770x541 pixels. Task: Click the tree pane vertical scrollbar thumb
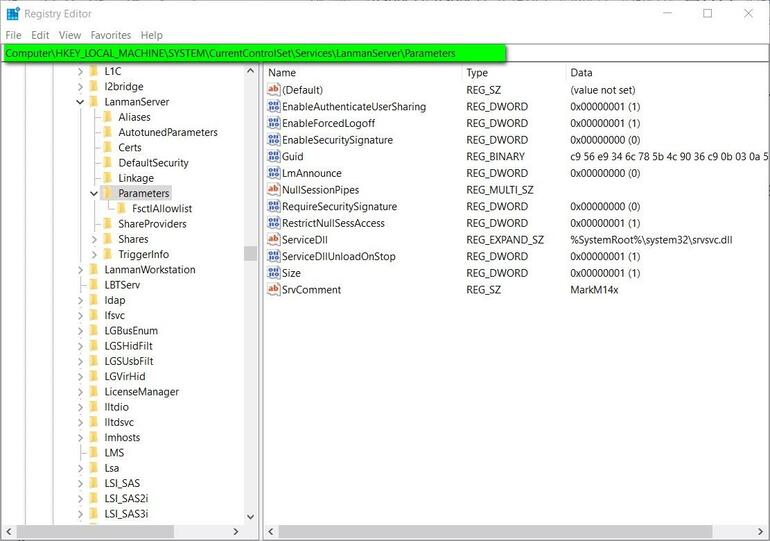point(251,254)
